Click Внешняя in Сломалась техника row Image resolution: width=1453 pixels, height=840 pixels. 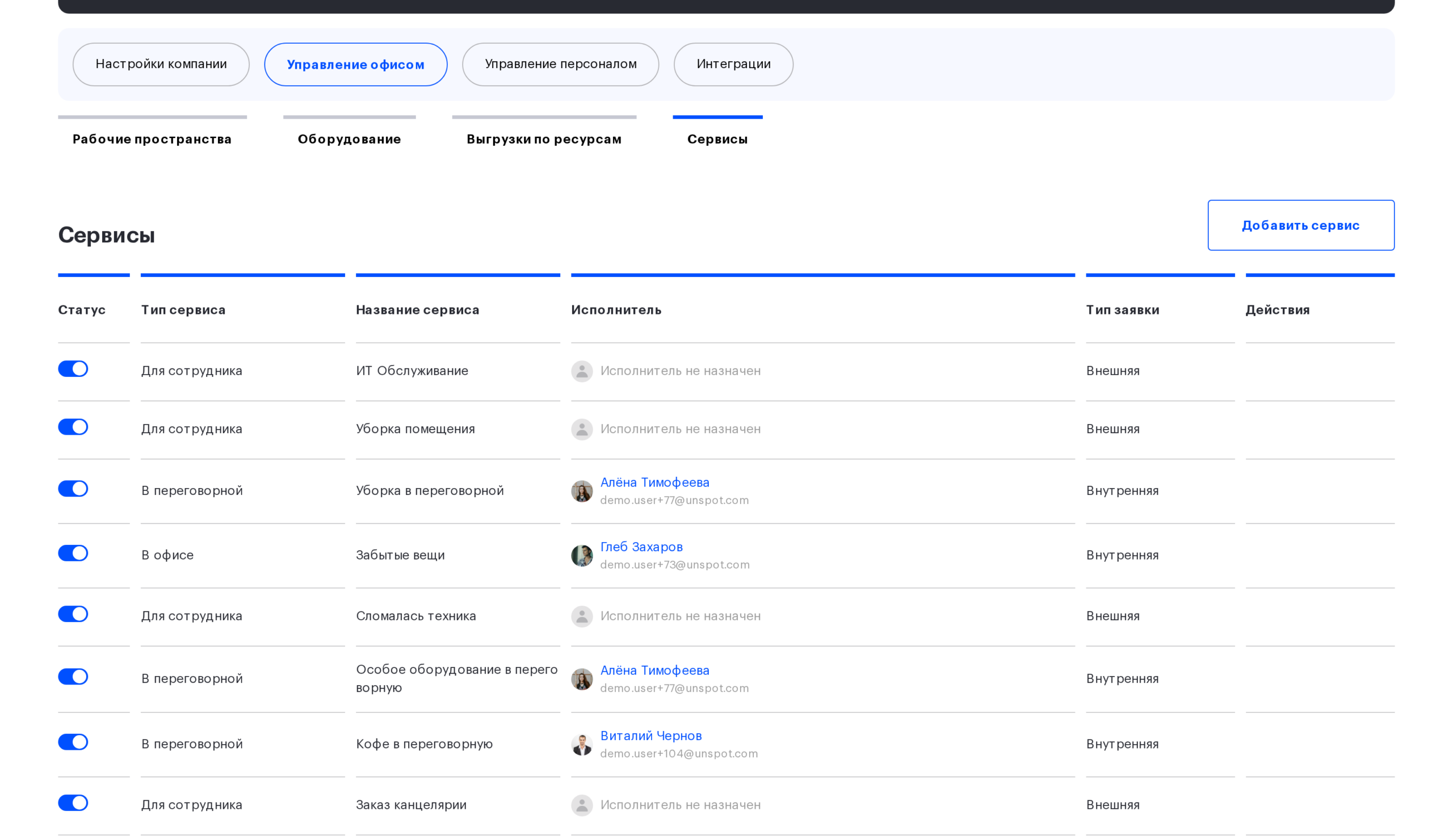(1113, 616)
